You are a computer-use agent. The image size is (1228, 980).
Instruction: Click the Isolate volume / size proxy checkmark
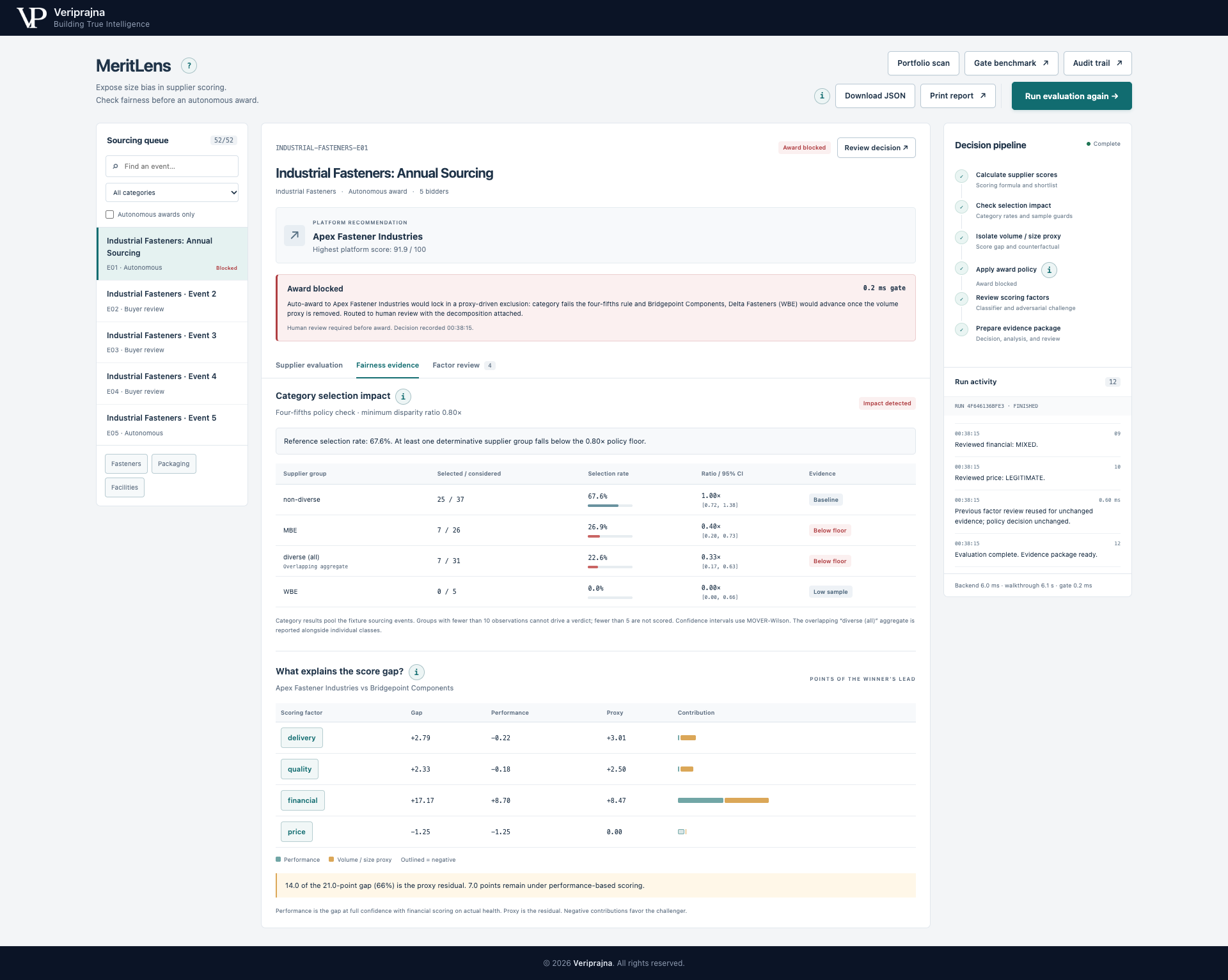pyautogui.click(x=961, y=238)
